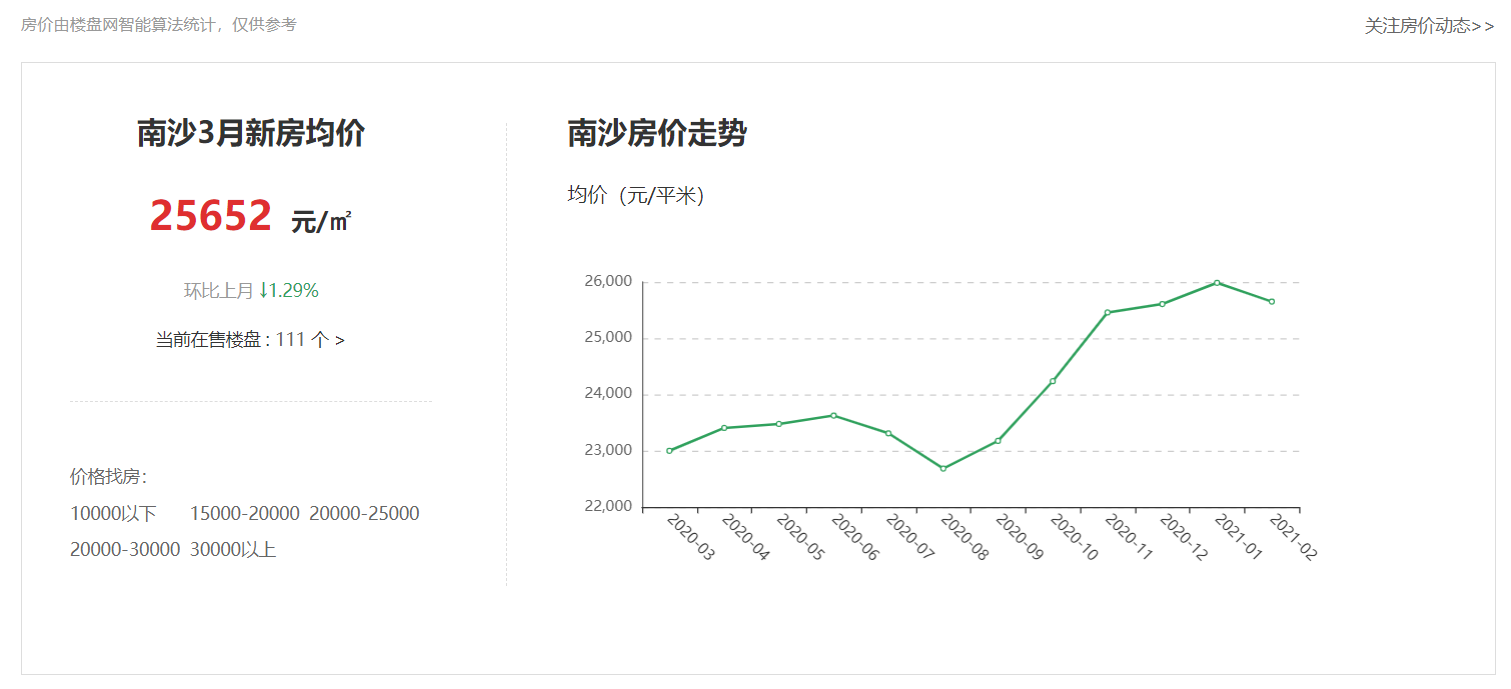The height and width of the screenshot is (689, 1511).
Task: Click the 2020-04 data point marker
Action: pos(724,428)
